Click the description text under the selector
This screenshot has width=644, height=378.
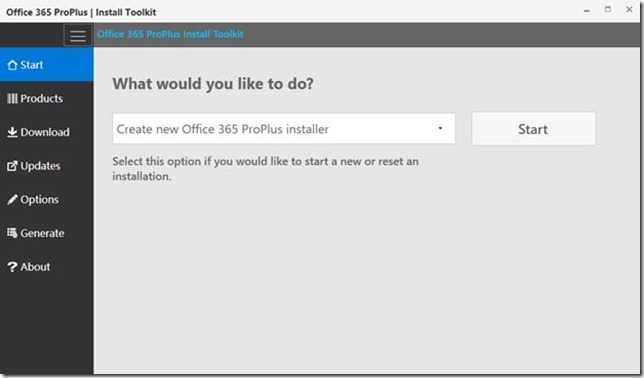(265, 169)
